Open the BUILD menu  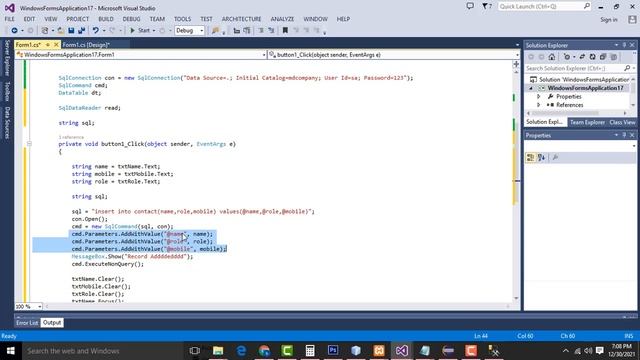pyautogui.click(x=106, y=19)
